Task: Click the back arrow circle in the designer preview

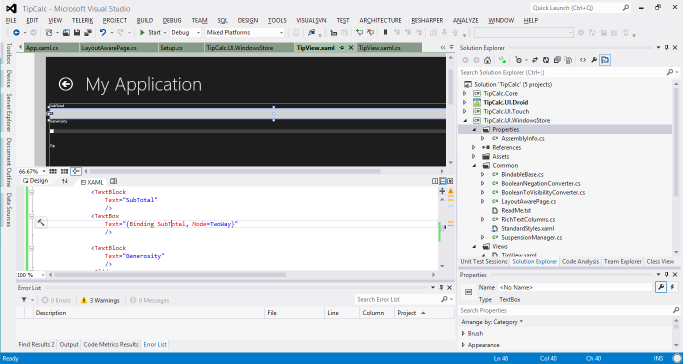Action: 66,84
